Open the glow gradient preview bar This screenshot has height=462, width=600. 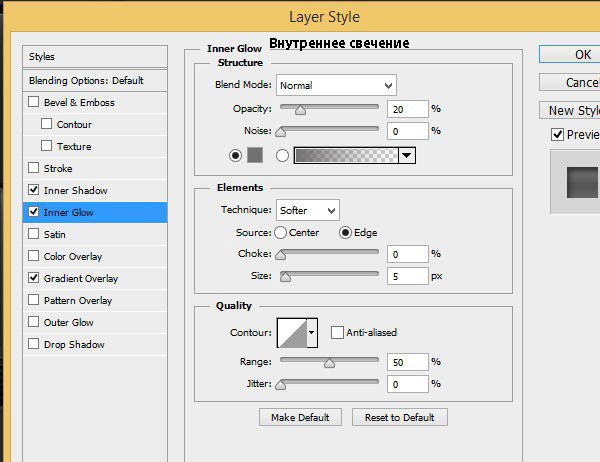point(345,155)
